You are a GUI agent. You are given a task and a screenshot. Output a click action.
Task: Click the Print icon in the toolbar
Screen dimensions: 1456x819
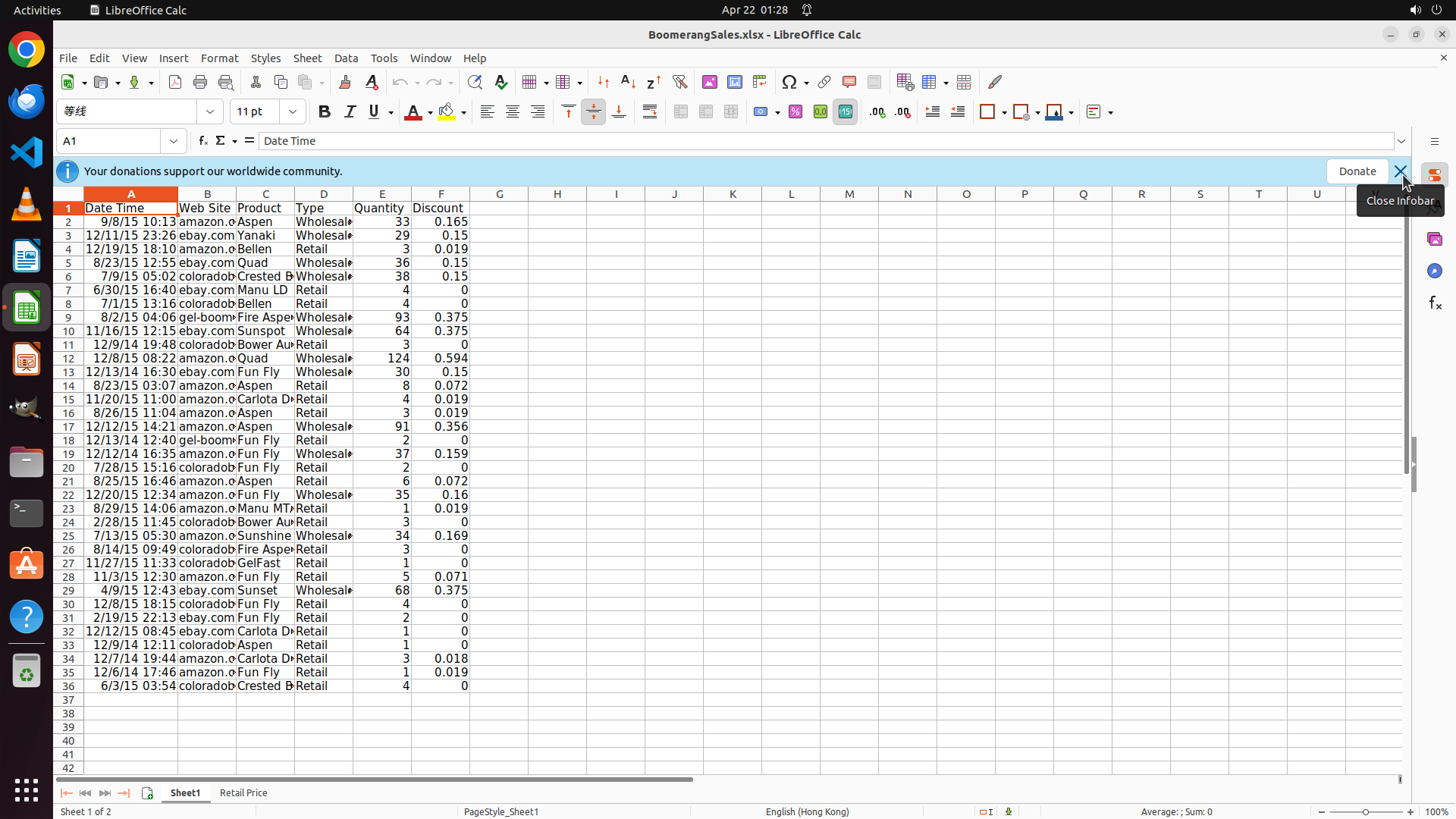[x=200, y=82]
